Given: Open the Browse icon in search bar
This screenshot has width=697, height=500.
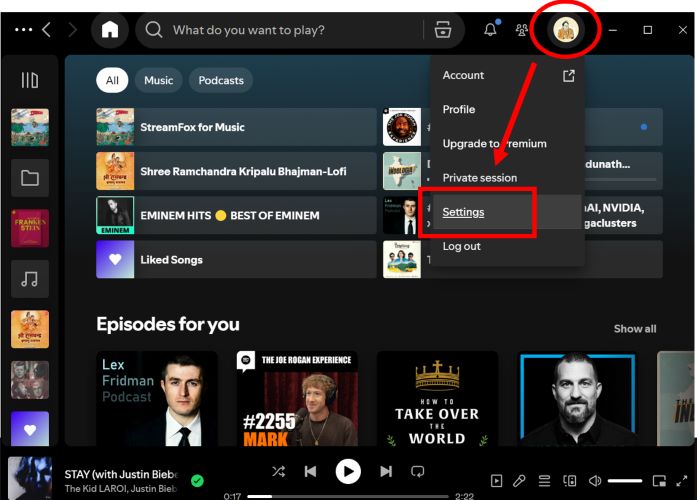Looking at the screenshot, I should (x=443, y=30).
